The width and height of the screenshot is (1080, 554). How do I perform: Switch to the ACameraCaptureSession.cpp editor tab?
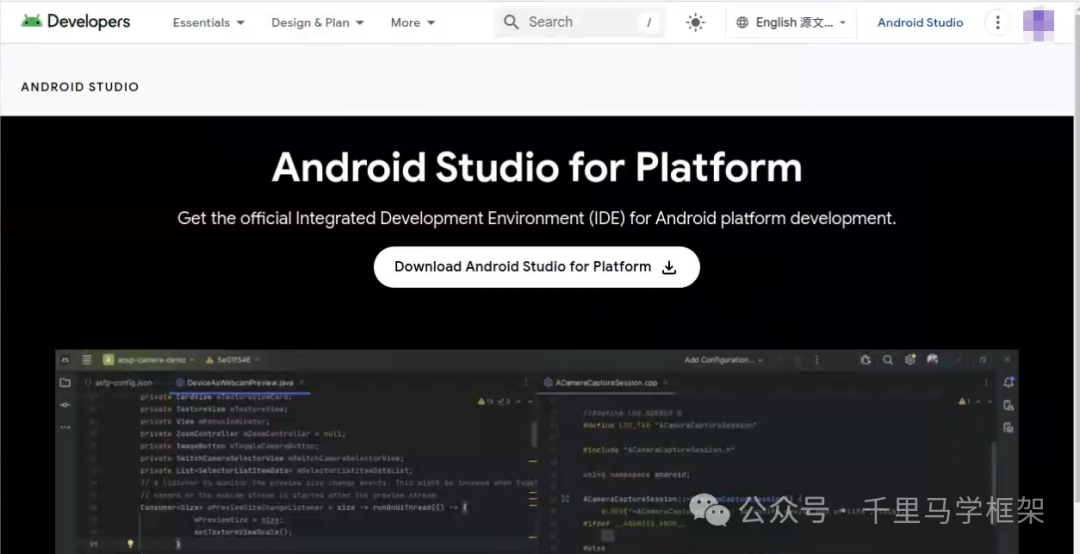[x=606, y=382]
